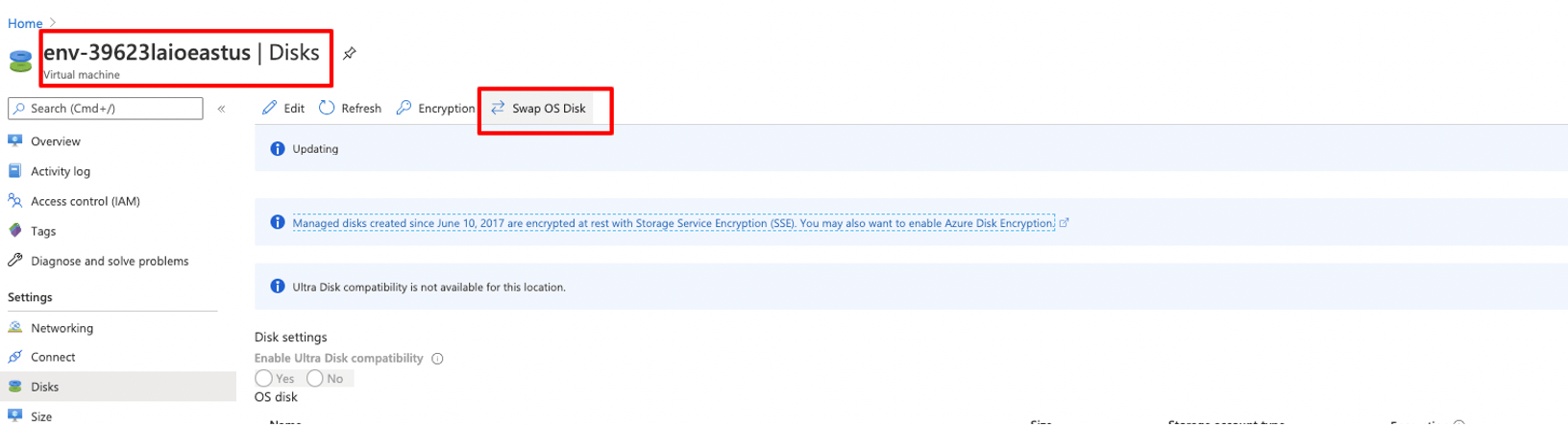The width and height of the screenshot is (1568, 427).
Task: Click the Edit pencil icon
Action: pyautogui.click(x=269, y=108)
